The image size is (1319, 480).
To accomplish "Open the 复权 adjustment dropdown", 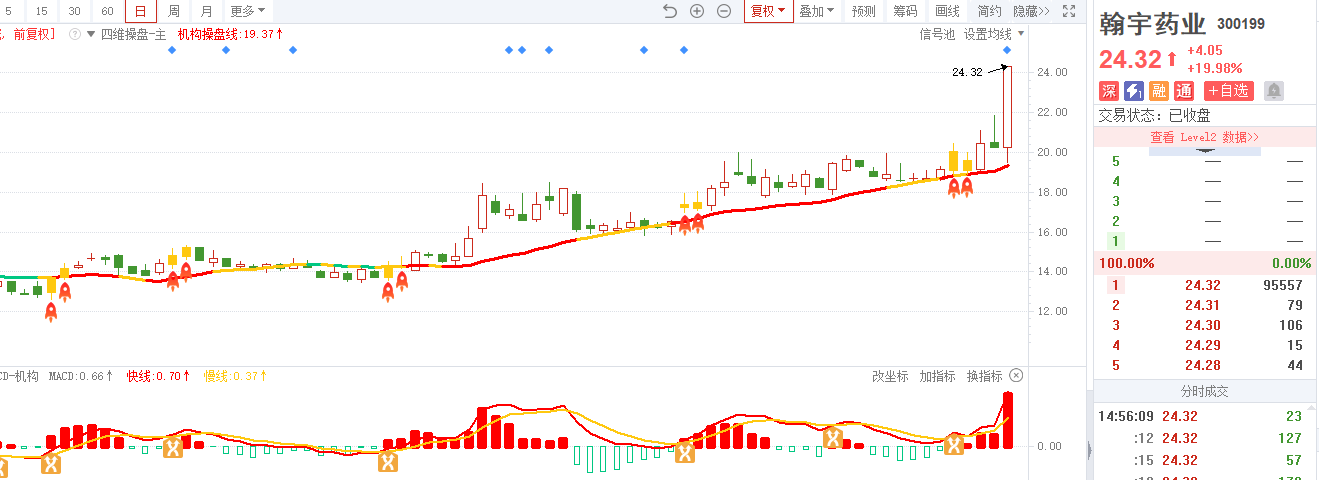I will (x=768, y=12).
